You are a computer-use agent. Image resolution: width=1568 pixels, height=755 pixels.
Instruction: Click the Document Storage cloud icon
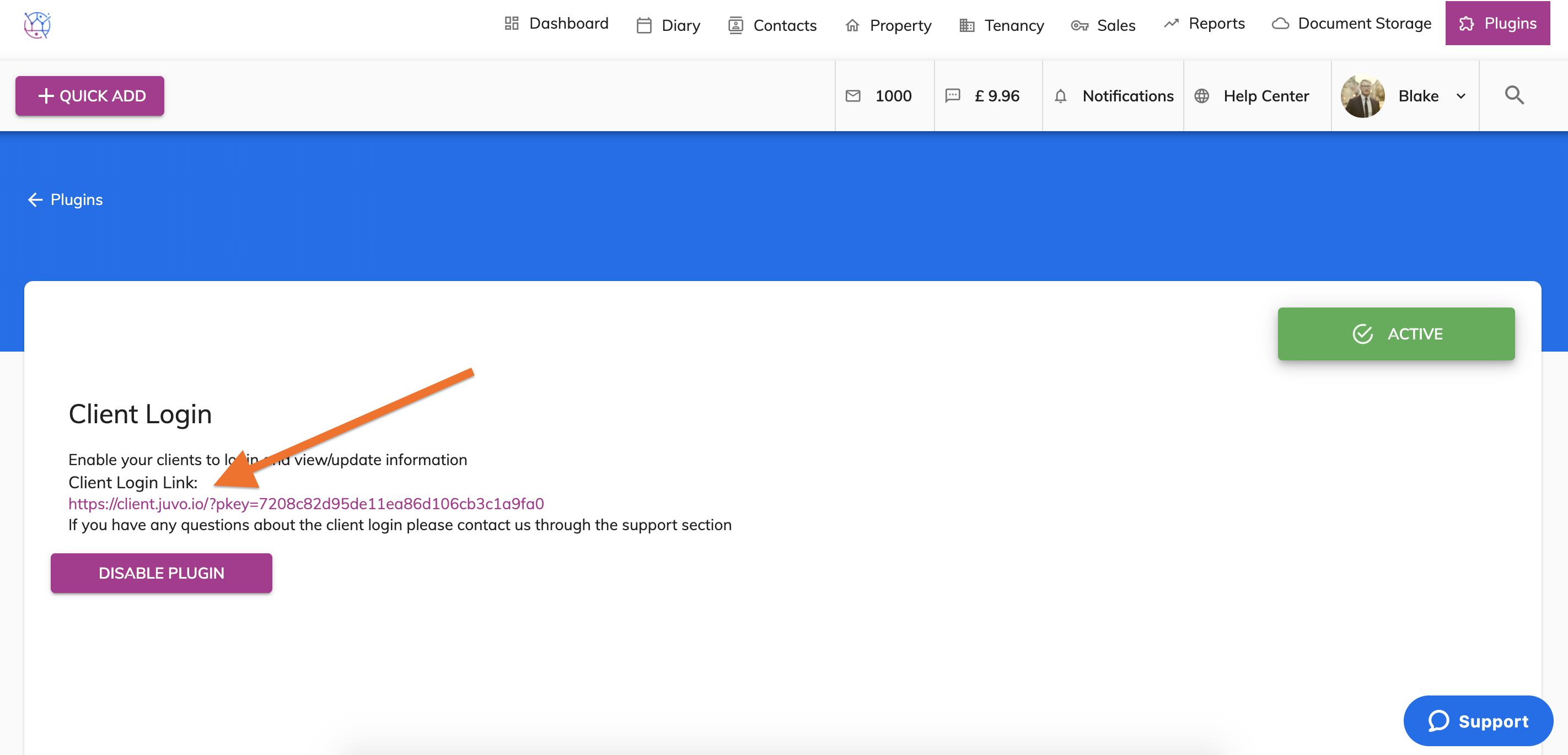(1280, 23)
